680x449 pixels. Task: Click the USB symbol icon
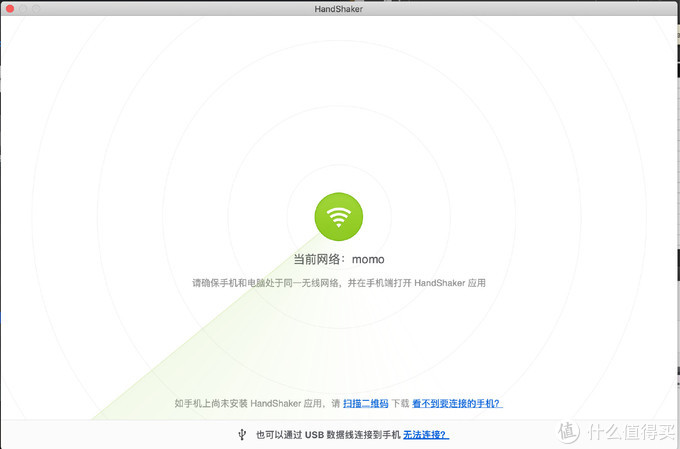point(242,434)
